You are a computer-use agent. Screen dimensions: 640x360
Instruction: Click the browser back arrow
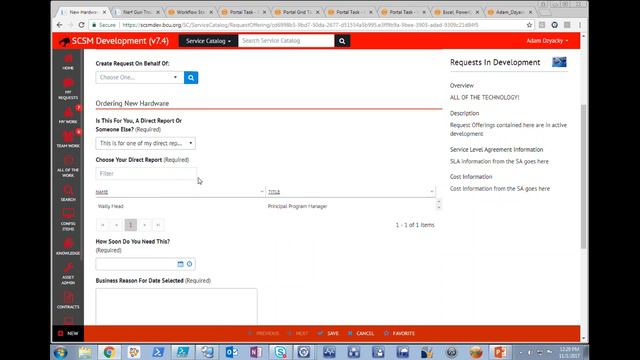coord(60,25)
